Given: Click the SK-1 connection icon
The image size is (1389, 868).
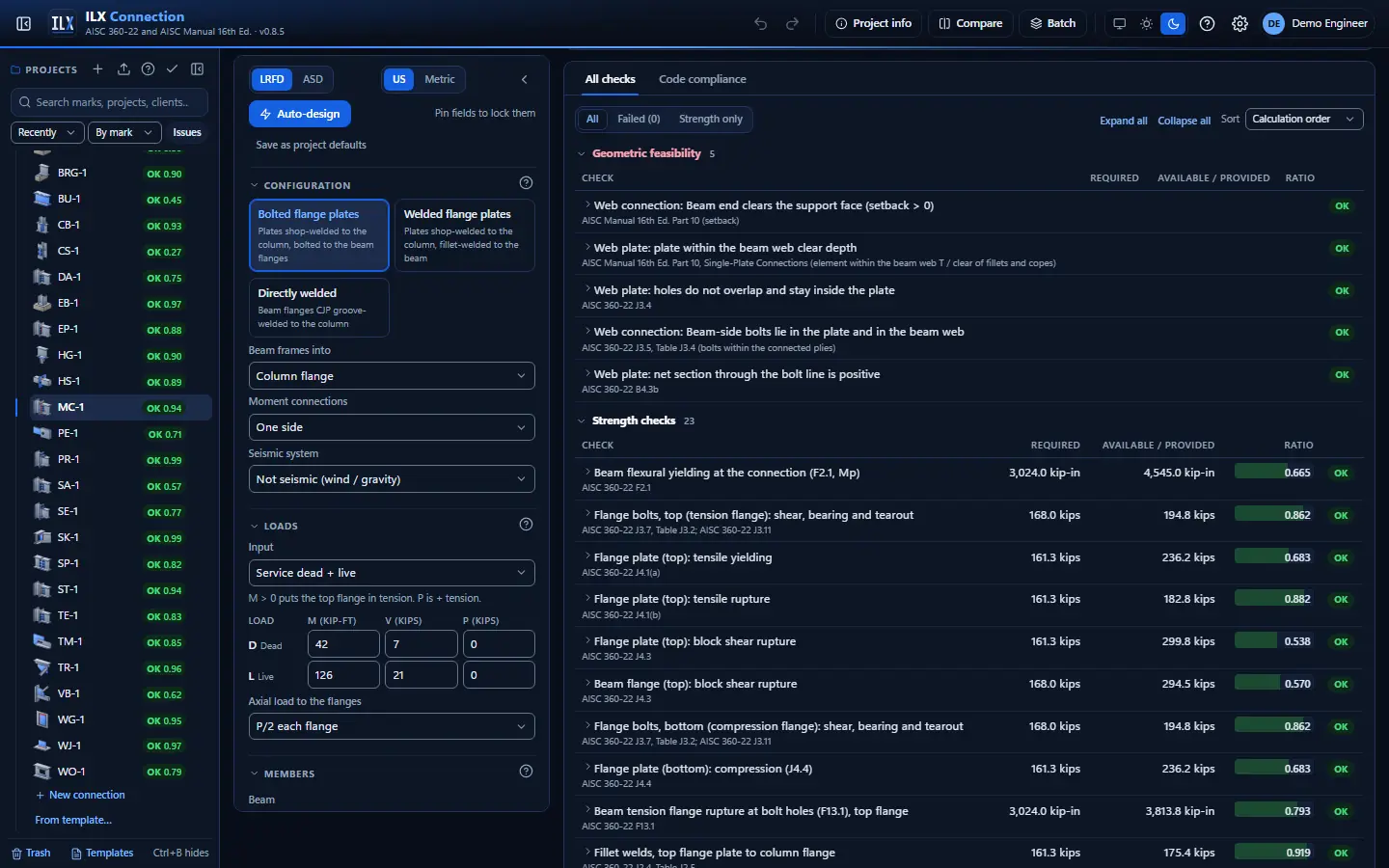Looking at the screenshot, I should click(x=41, y=537).
